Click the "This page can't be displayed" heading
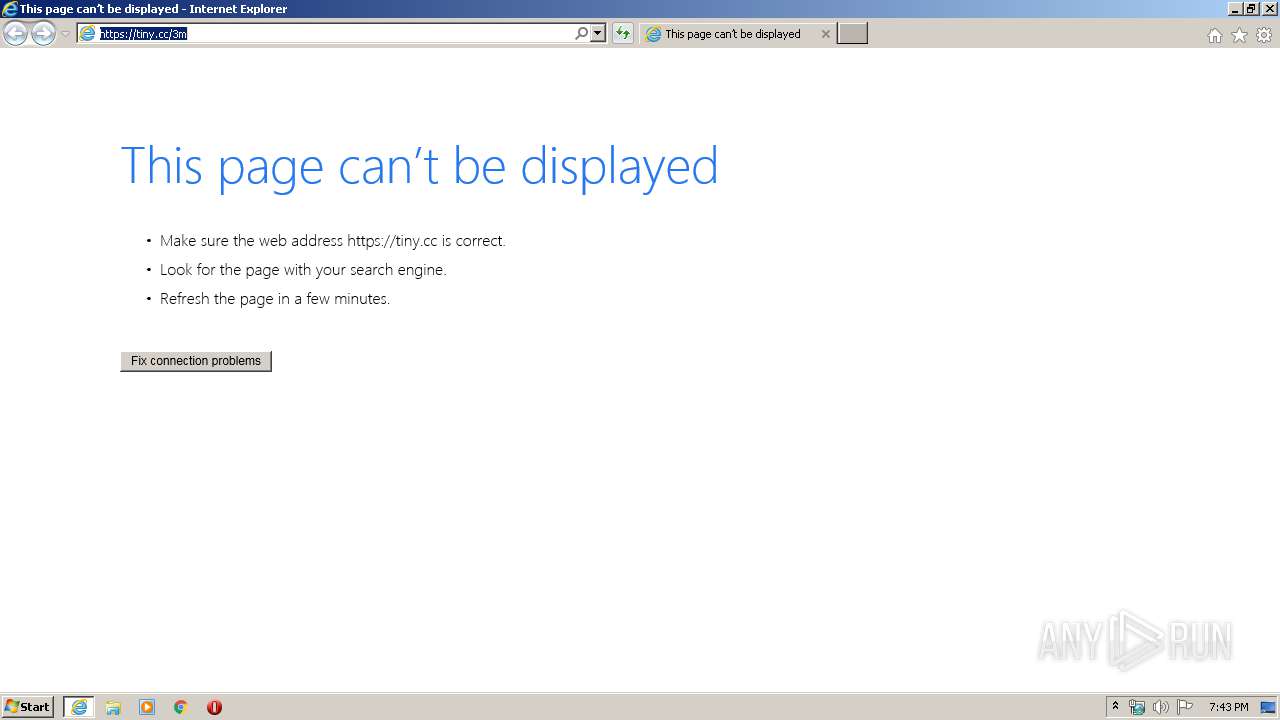 click(419, 166)
